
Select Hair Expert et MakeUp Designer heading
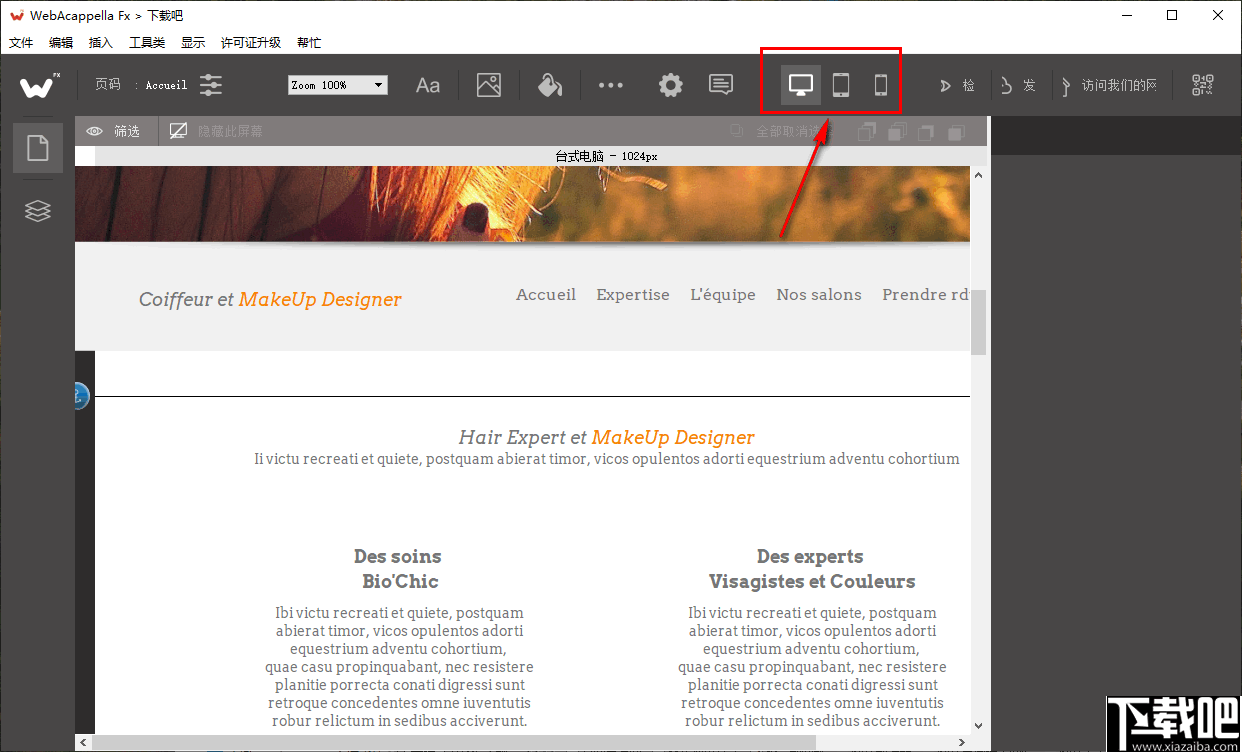pyautogui.click(x=606, y=437)
